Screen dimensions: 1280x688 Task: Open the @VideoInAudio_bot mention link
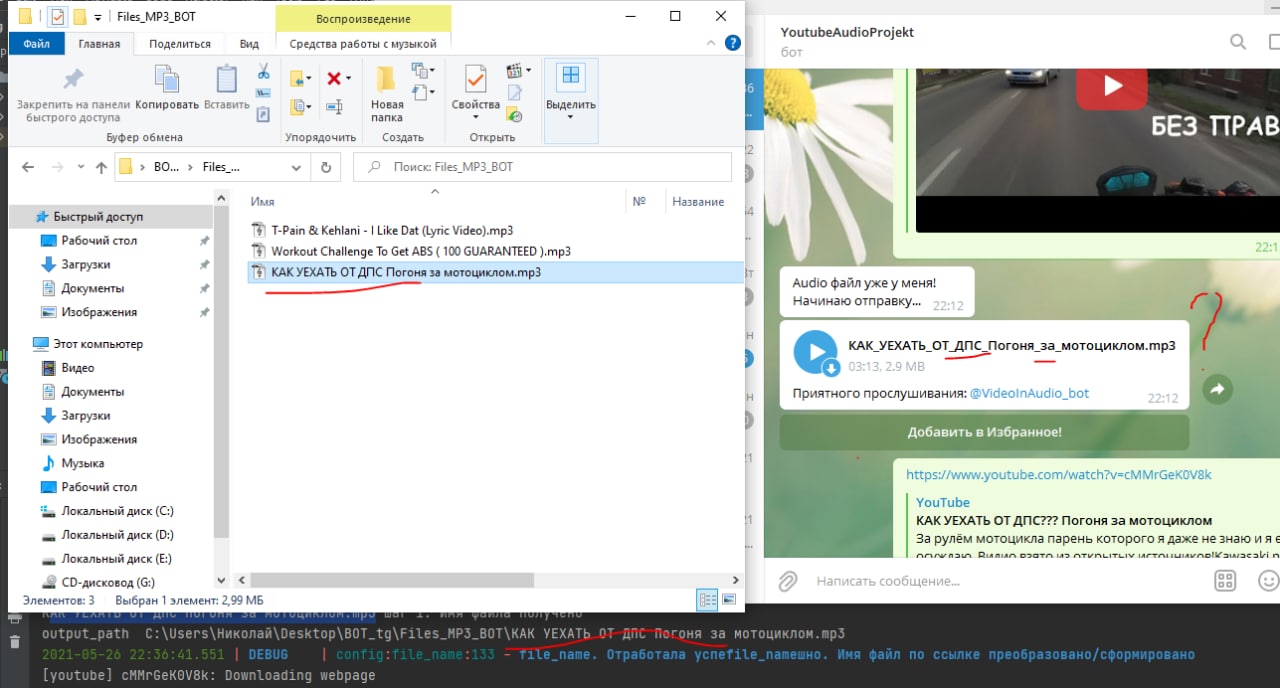coord(1029,393)
